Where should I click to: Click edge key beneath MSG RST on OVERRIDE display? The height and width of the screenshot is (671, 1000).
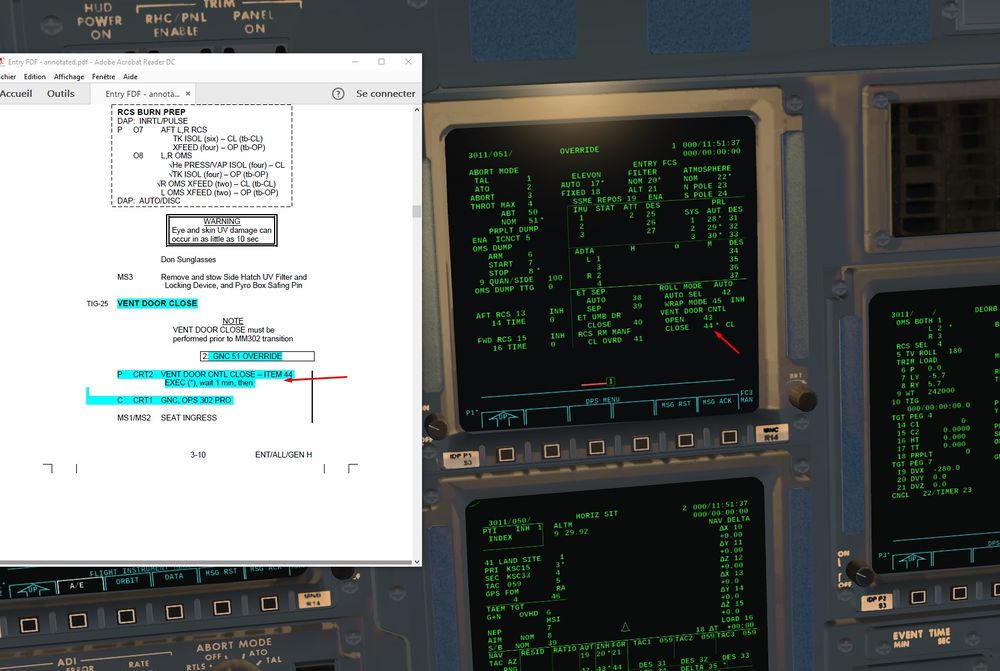pyautogui.click(x=686, y=440)
